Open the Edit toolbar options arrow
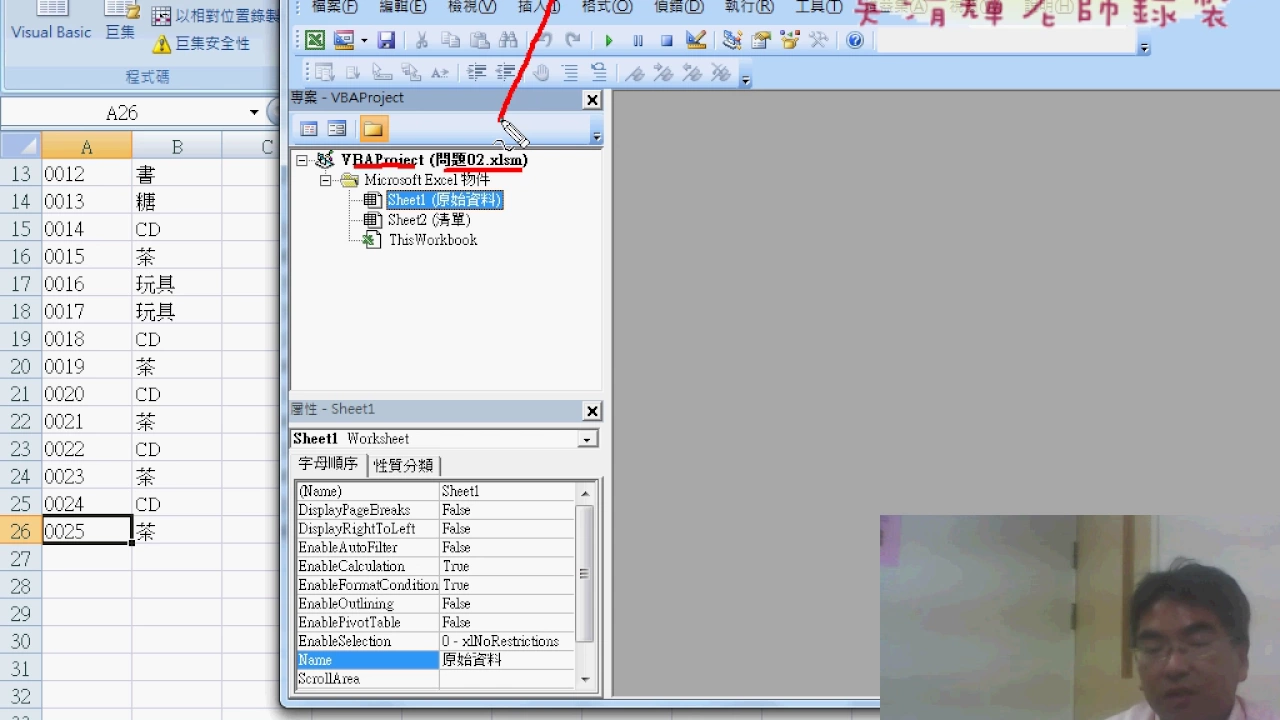 click(745, 78)
